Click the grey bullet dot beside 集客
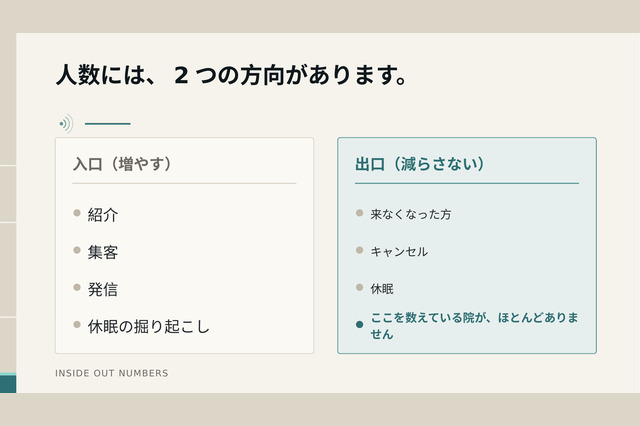Viewport: 640px width, 426px height. (77, 250)
